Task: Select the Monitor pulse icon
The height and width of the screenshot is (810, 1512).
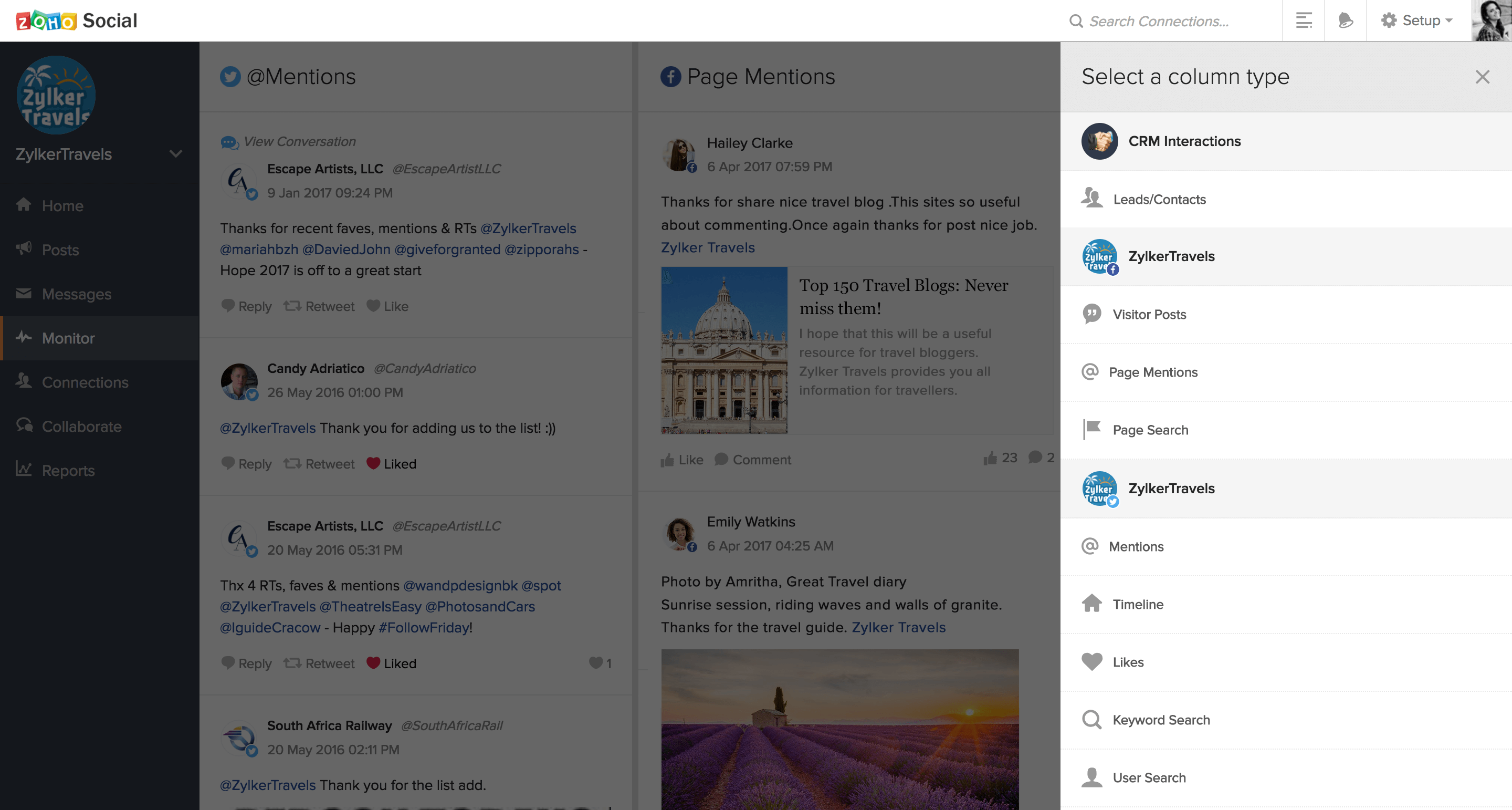Action: click(x=24, y=337)
